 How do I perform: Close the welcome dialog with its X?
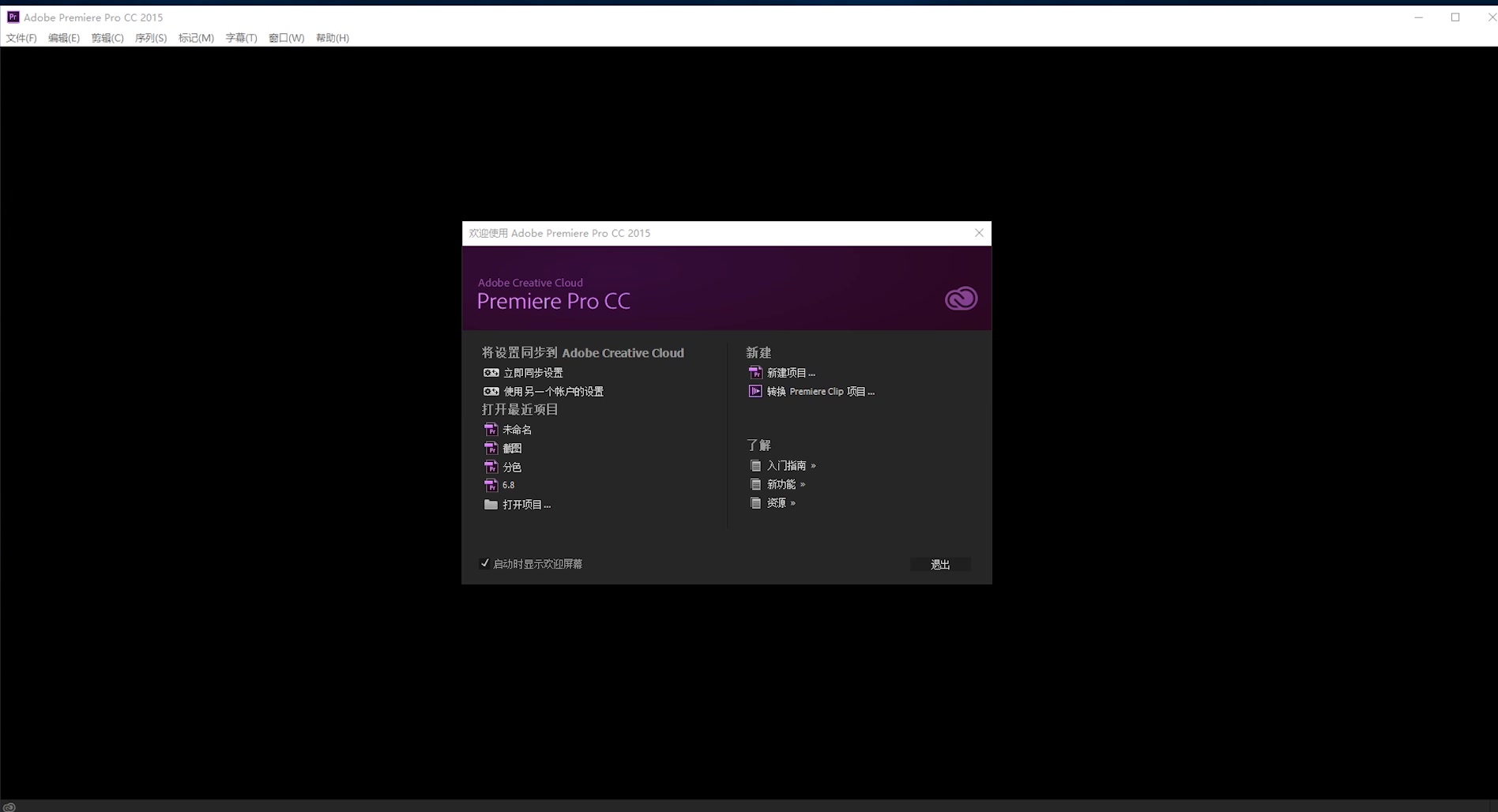[x=979, y=233]
